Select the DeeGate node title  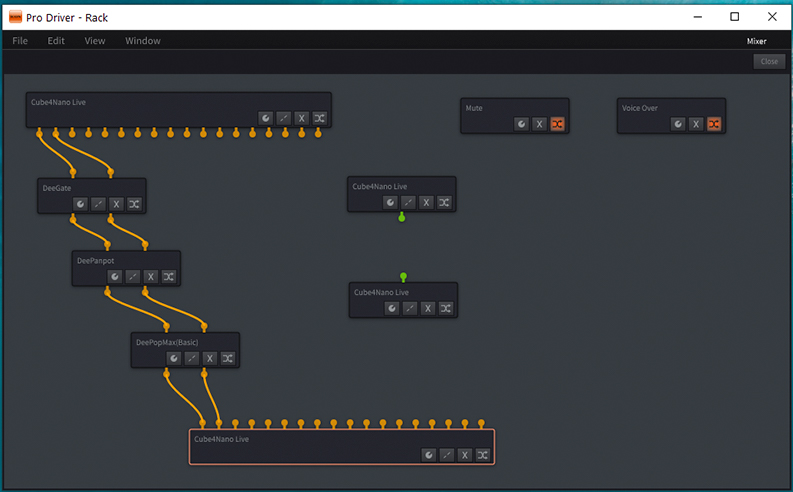(x=57, y=188)
